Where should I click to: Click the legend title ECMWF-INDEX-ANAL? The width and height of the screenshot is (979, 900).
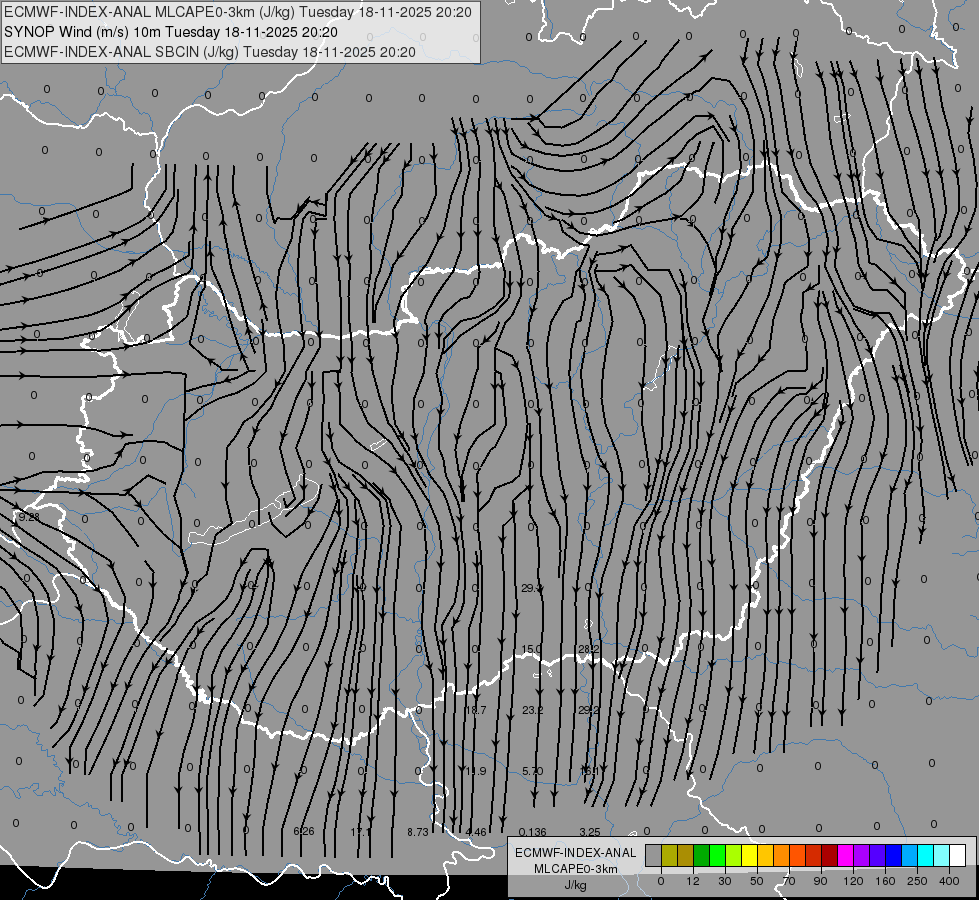576,853
